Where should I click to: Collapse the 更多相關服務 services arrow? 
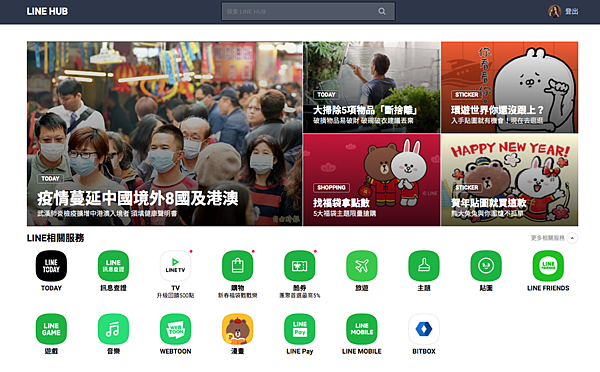572,238
